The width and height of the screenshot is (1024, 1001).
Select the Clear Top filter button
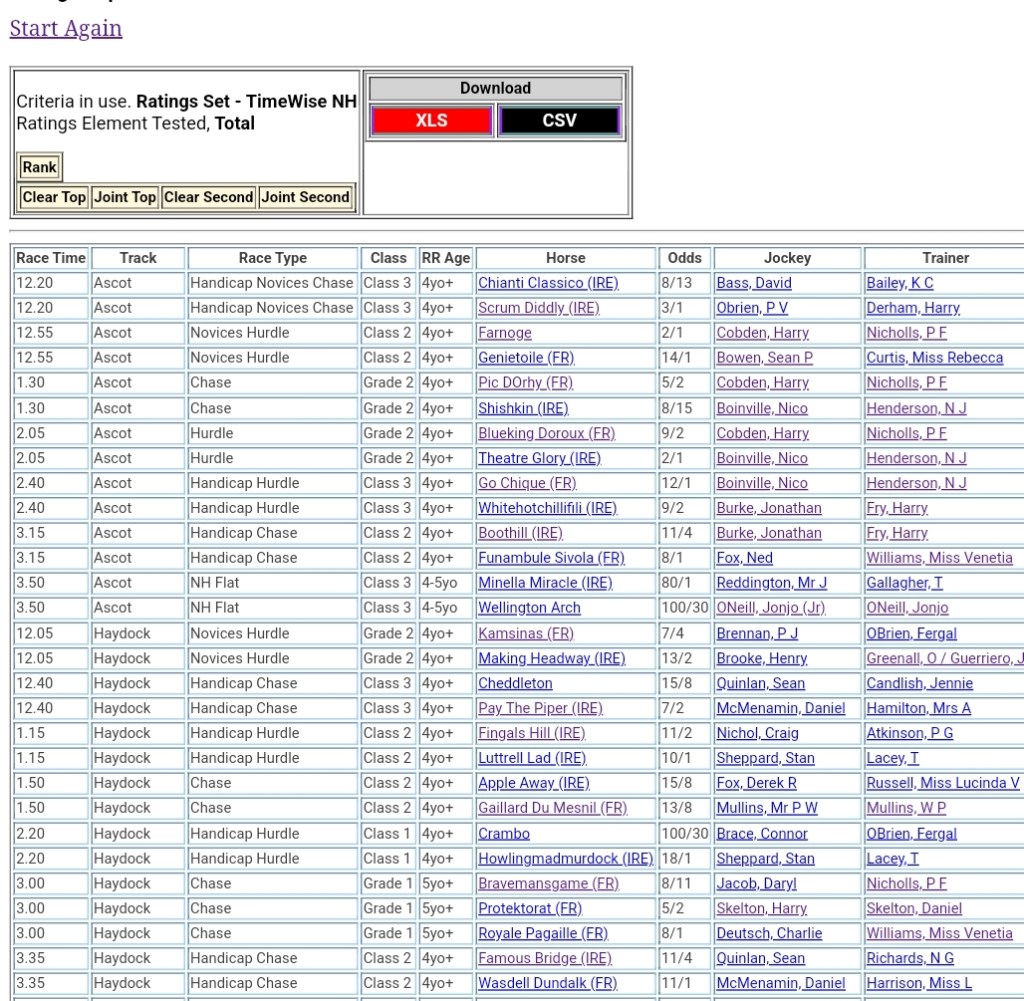point(54,197)
